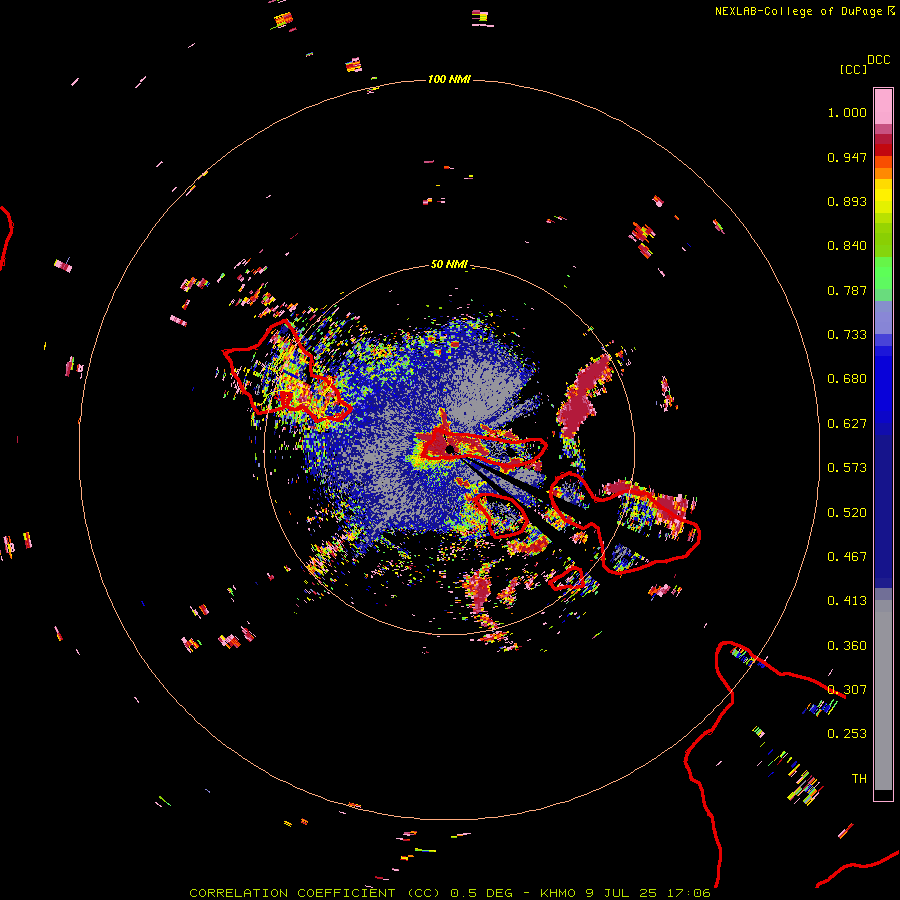Click the 0.467 scale value

847,557
